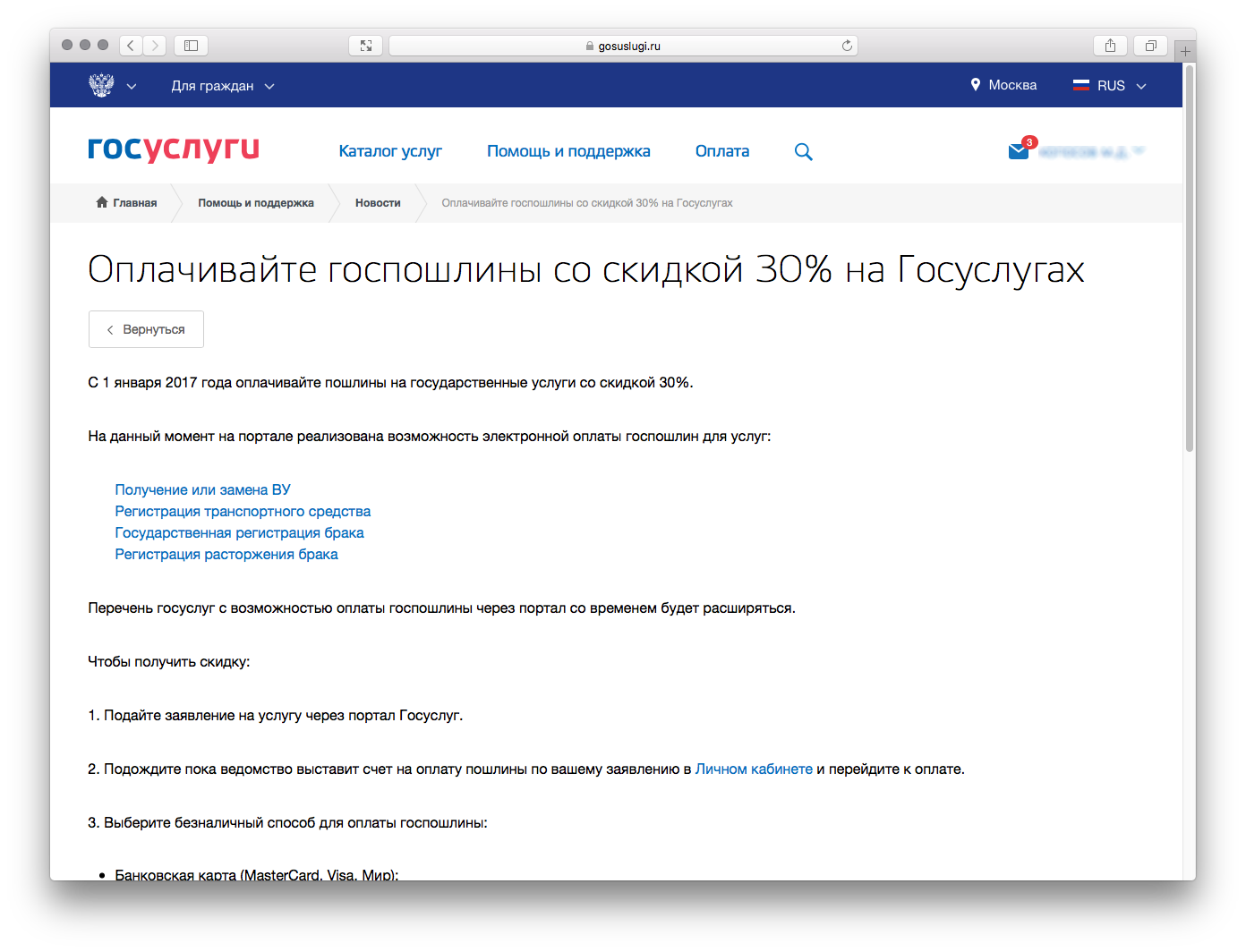Click the Госуслуги logo
The height and width of the screenshot is (952, 1246).
174,149
